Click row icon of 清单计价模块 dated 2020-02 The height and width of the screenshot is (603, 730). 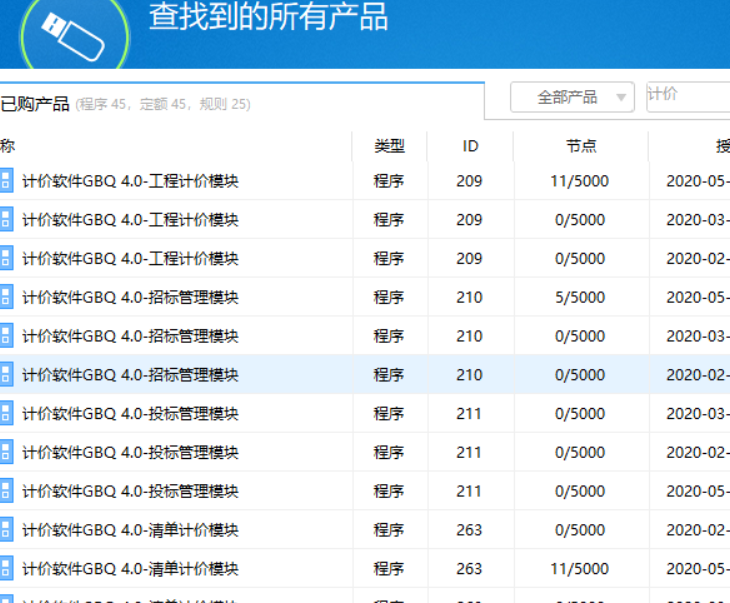click(x=6, y=529)
